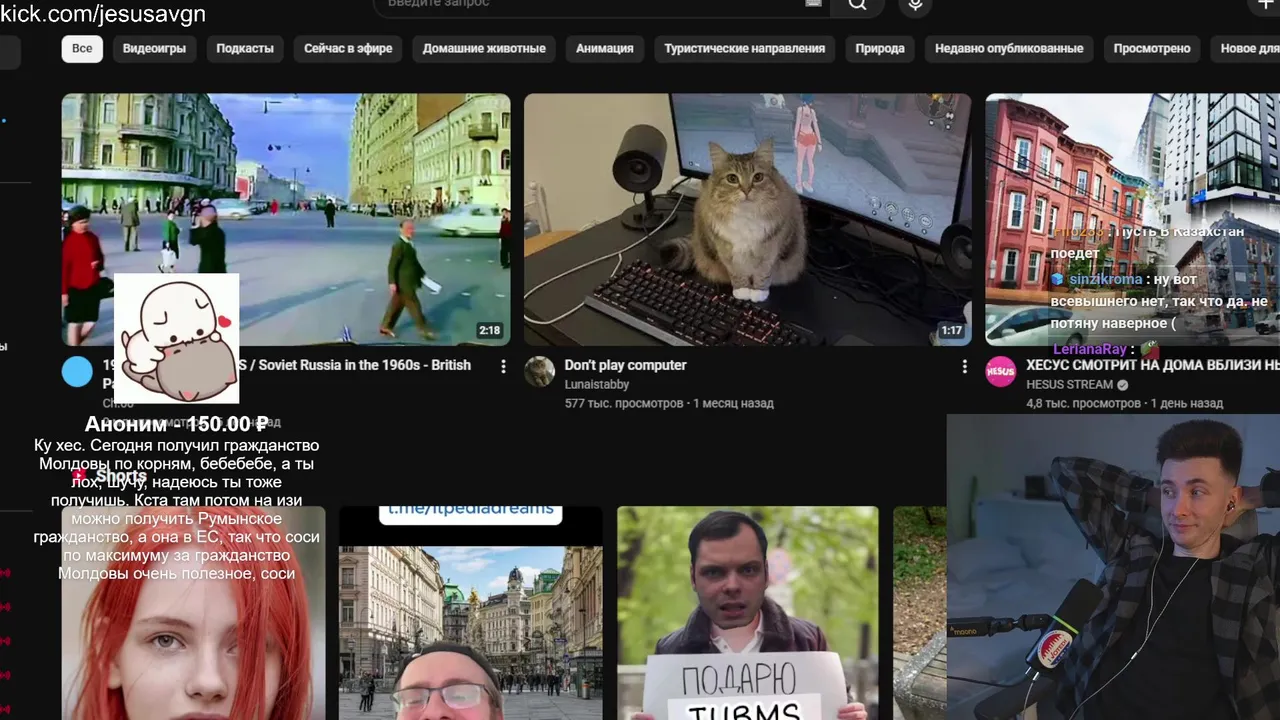Viewport: 1280px width, 720px height.
Task: Select the 'Туристические направления' filter chip
Action: click(744, 49)
